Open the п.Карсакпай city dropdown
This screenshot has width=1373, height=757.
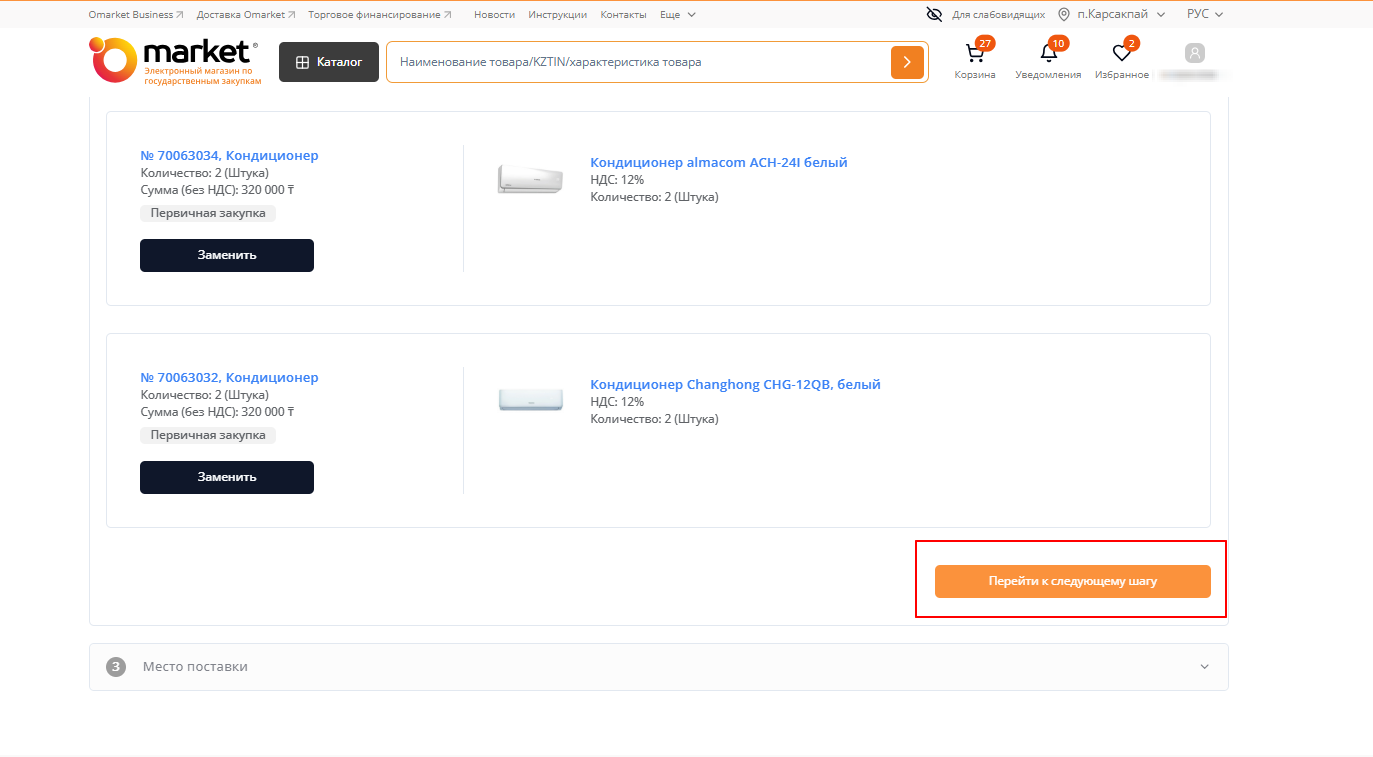(1120, 14)
